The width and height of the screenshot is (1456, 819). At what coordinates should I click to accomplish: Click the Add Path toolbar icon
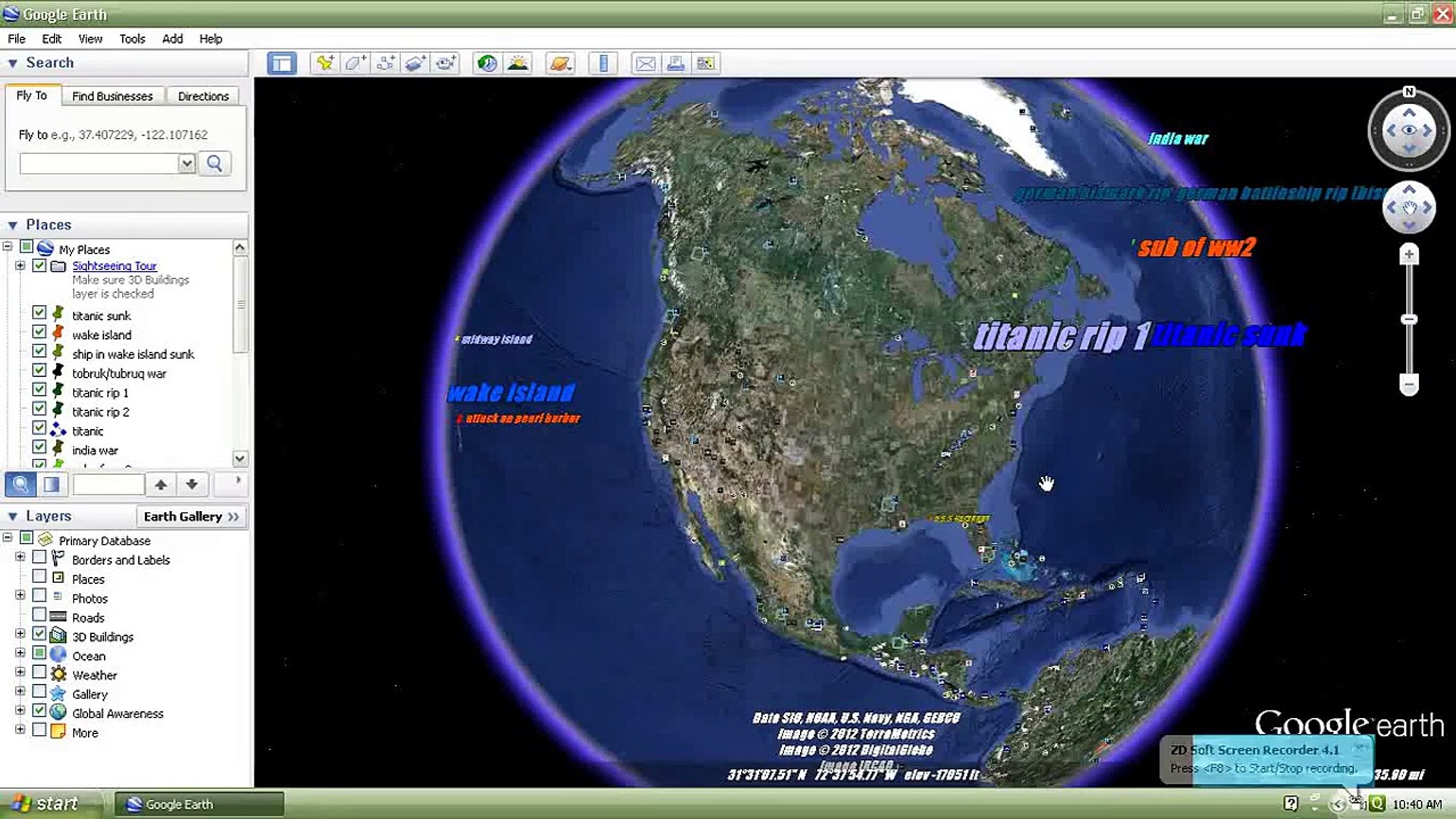click(385, 64)
